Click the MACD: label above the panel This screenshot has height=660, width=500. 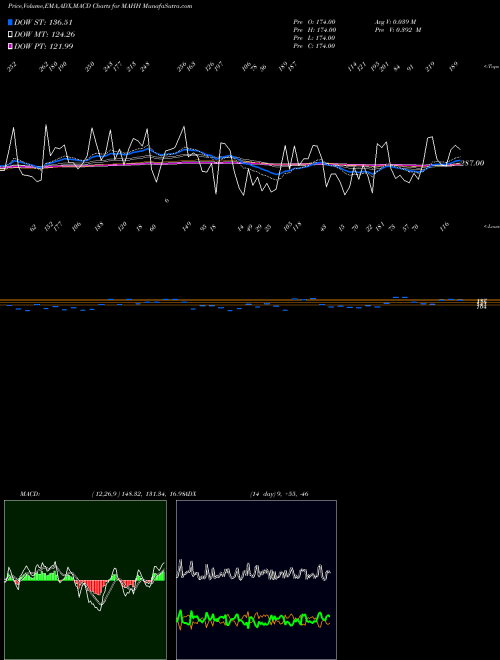(x=30, y=494)
